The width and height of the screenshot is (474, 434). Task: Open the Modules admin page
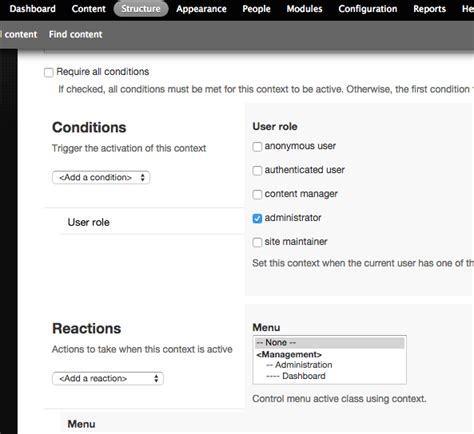[x=304, y=9]
